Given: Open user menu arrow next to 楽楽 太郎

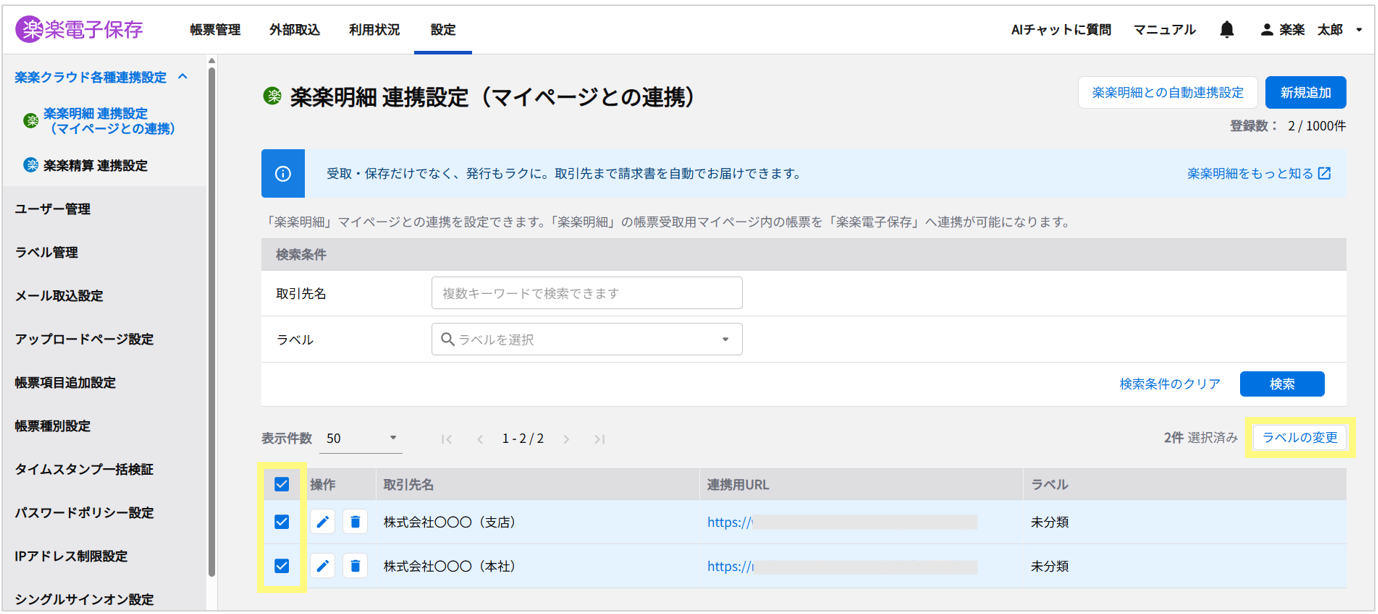Looking at the screenshot, I should click(x=1359, y=30).
